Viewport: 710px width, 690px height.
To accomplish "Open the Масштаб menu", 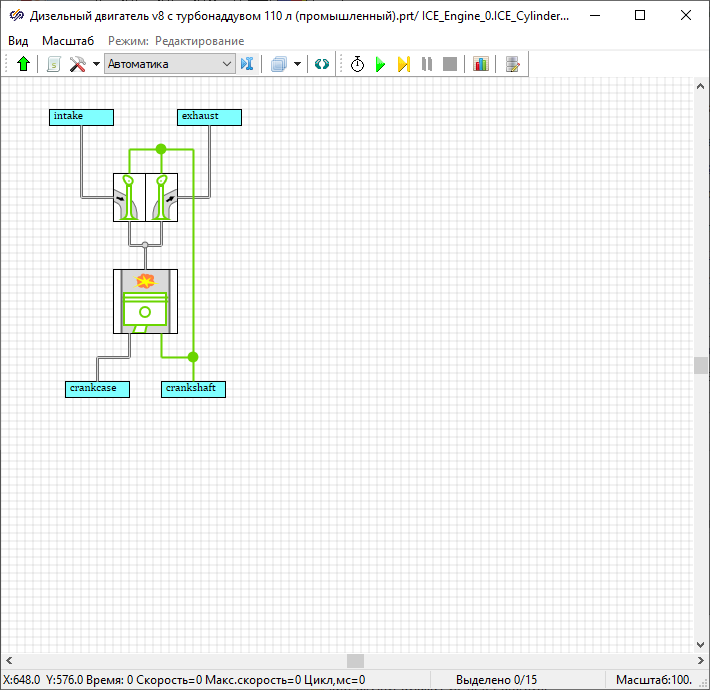I will tap(68, 40).
